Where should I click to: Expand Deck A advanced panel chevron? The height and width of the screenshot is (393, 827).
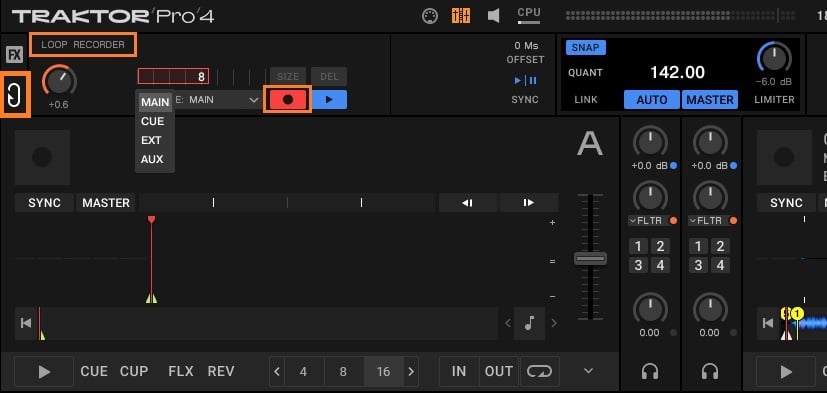pos(589,371)
